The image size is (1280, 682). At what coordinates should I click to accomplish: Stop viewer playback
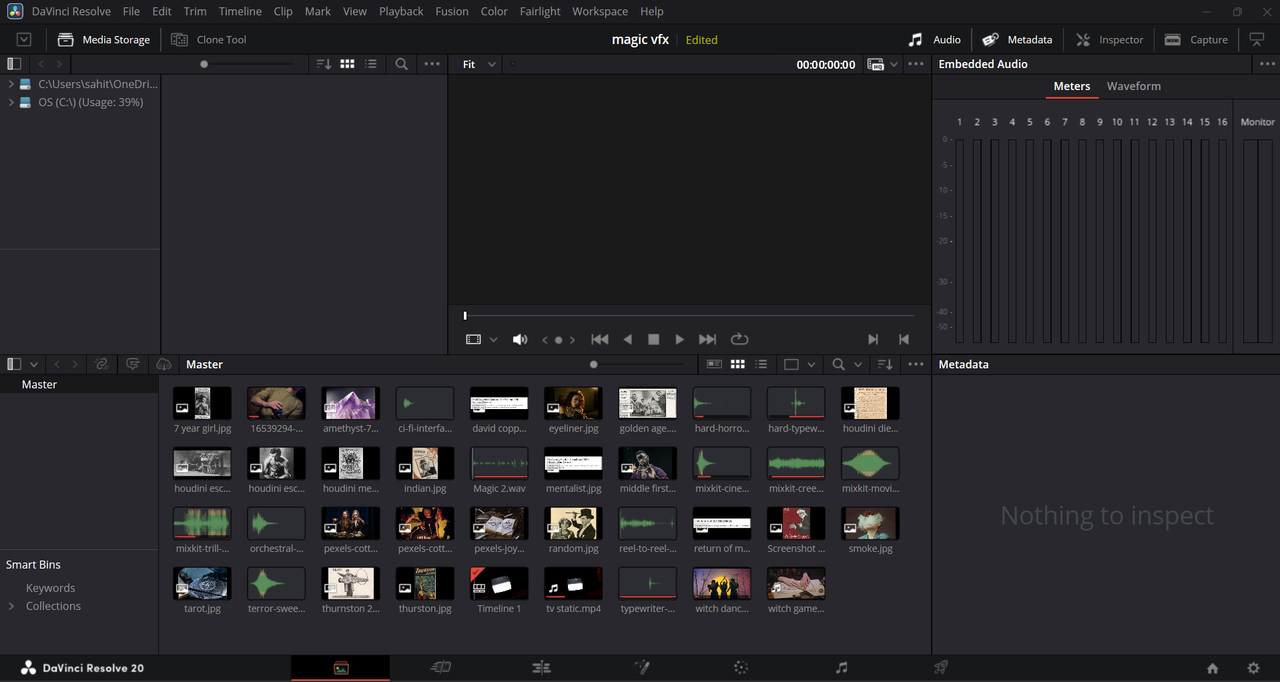(654, 339)
